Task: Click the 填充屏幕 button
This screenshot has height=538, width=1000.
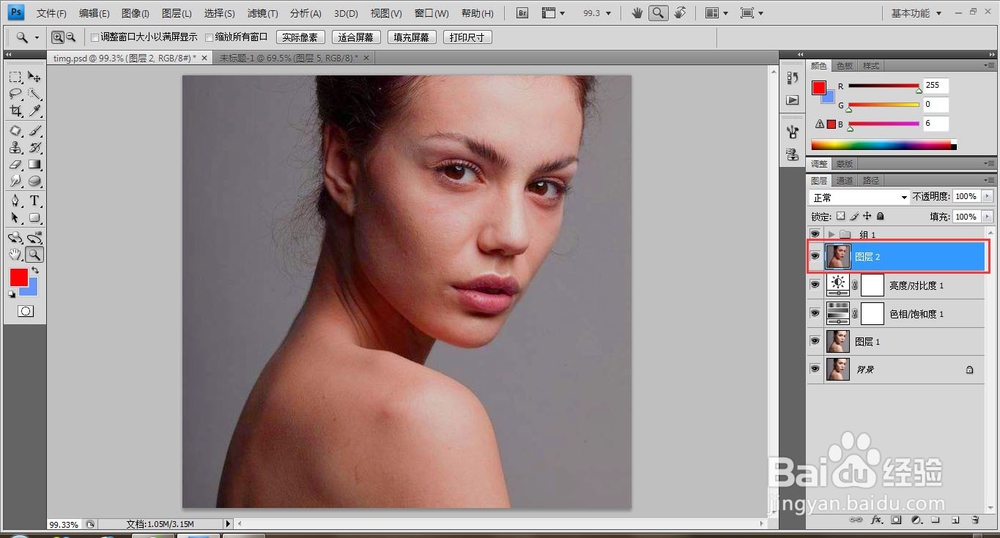Action: click(x=411, y=38)
